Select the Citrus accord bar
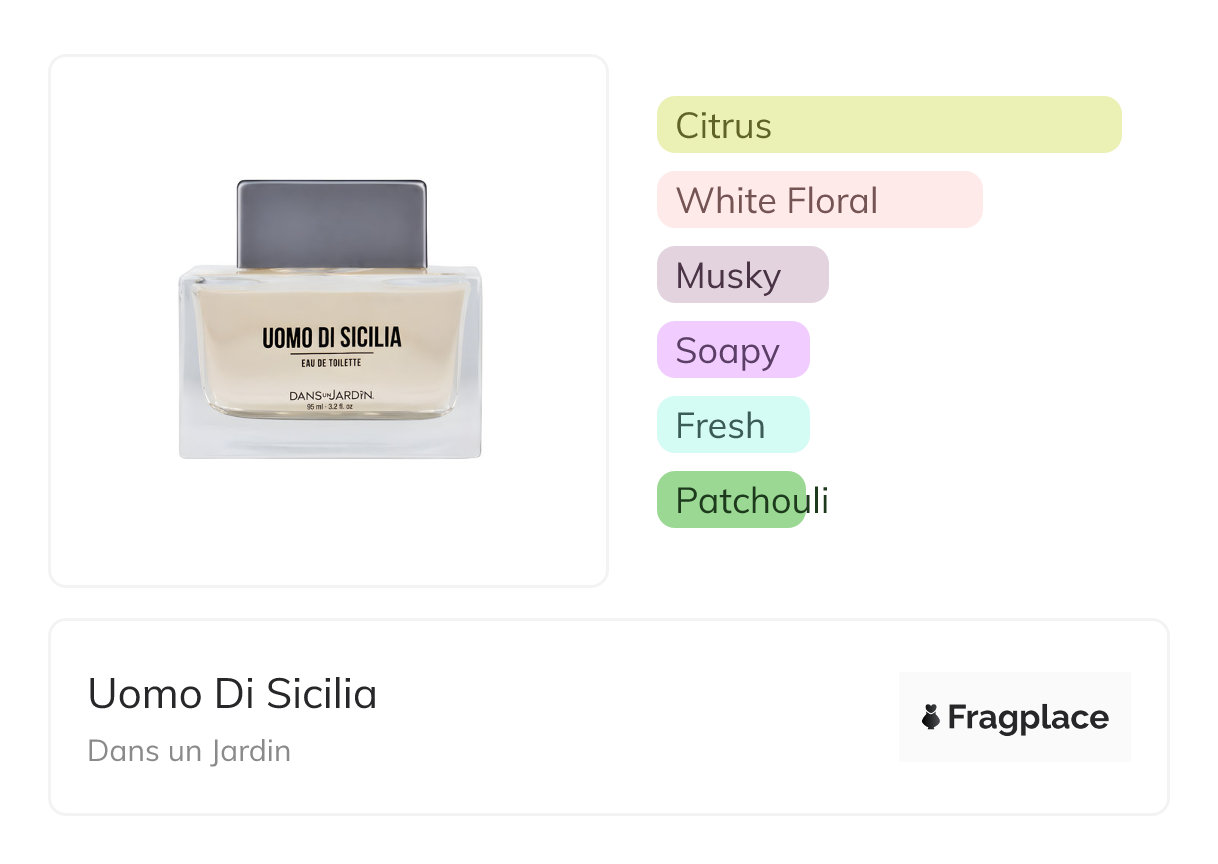The height and width of the screenshot is (864, 1218). click(x=889, y=125)
